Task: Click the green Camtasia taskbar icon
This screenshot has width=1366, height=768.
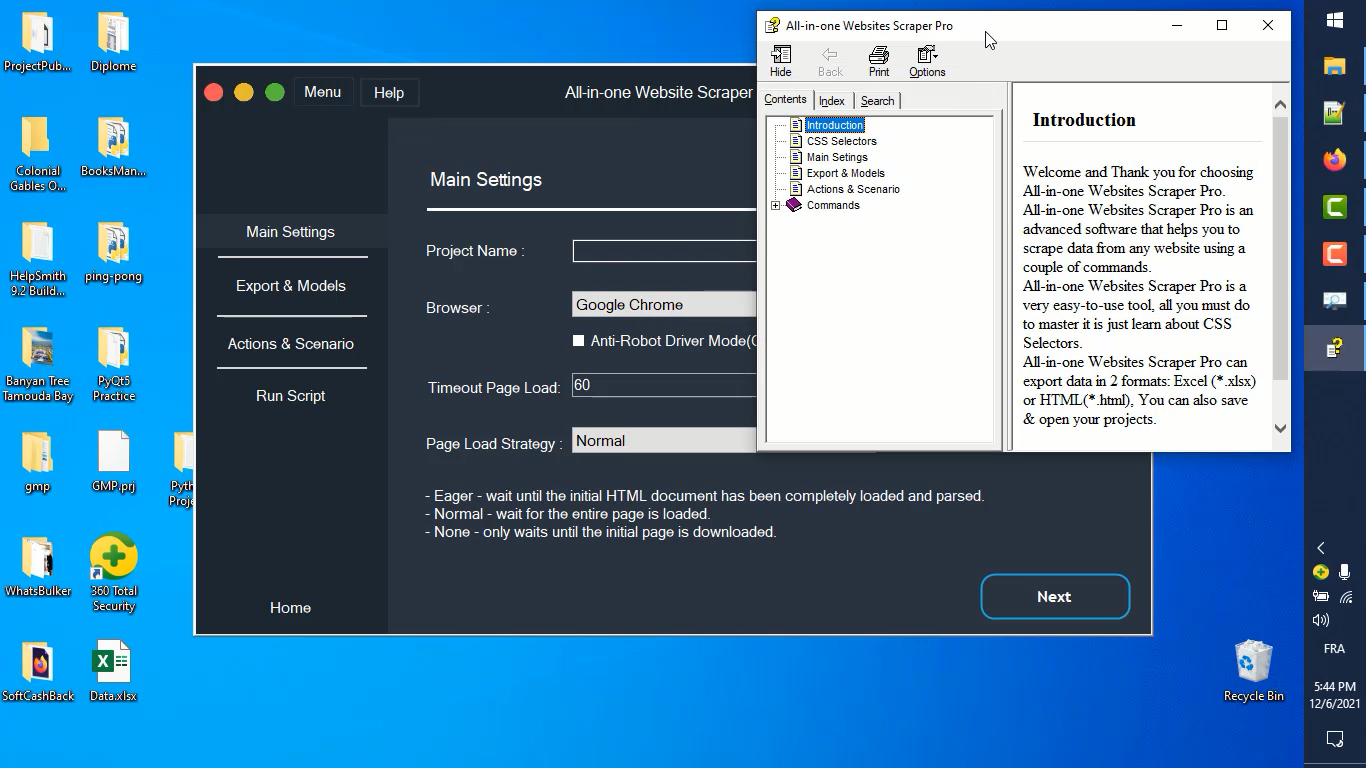Action: (x=1335, y=207)
